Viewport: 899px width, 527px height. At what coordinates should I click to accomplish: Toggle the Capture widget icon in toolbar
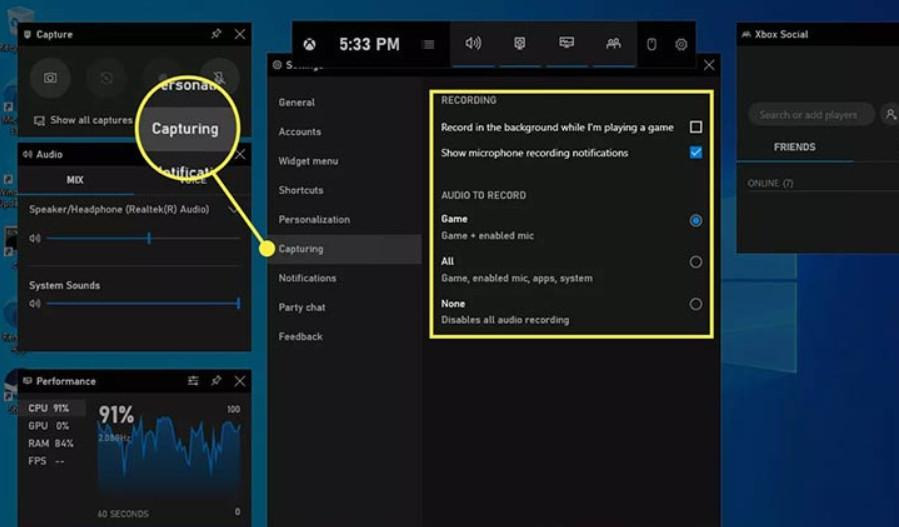point(520,44)
